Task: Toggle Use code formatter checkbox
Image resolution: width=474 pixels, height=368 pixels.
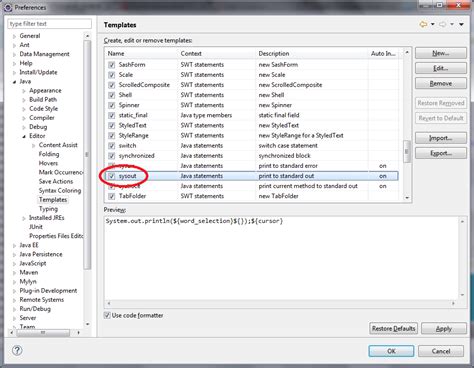Action: coord(107,315)
